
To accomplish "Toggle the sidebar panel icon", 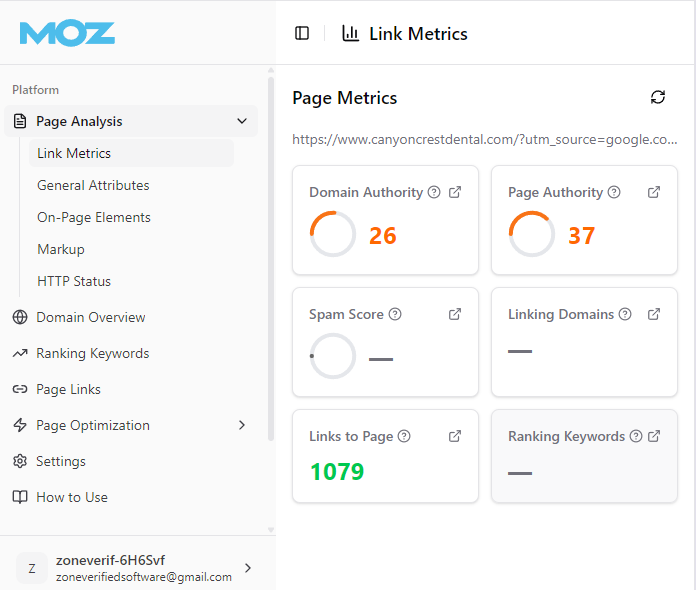I will [x=302, y=33].
